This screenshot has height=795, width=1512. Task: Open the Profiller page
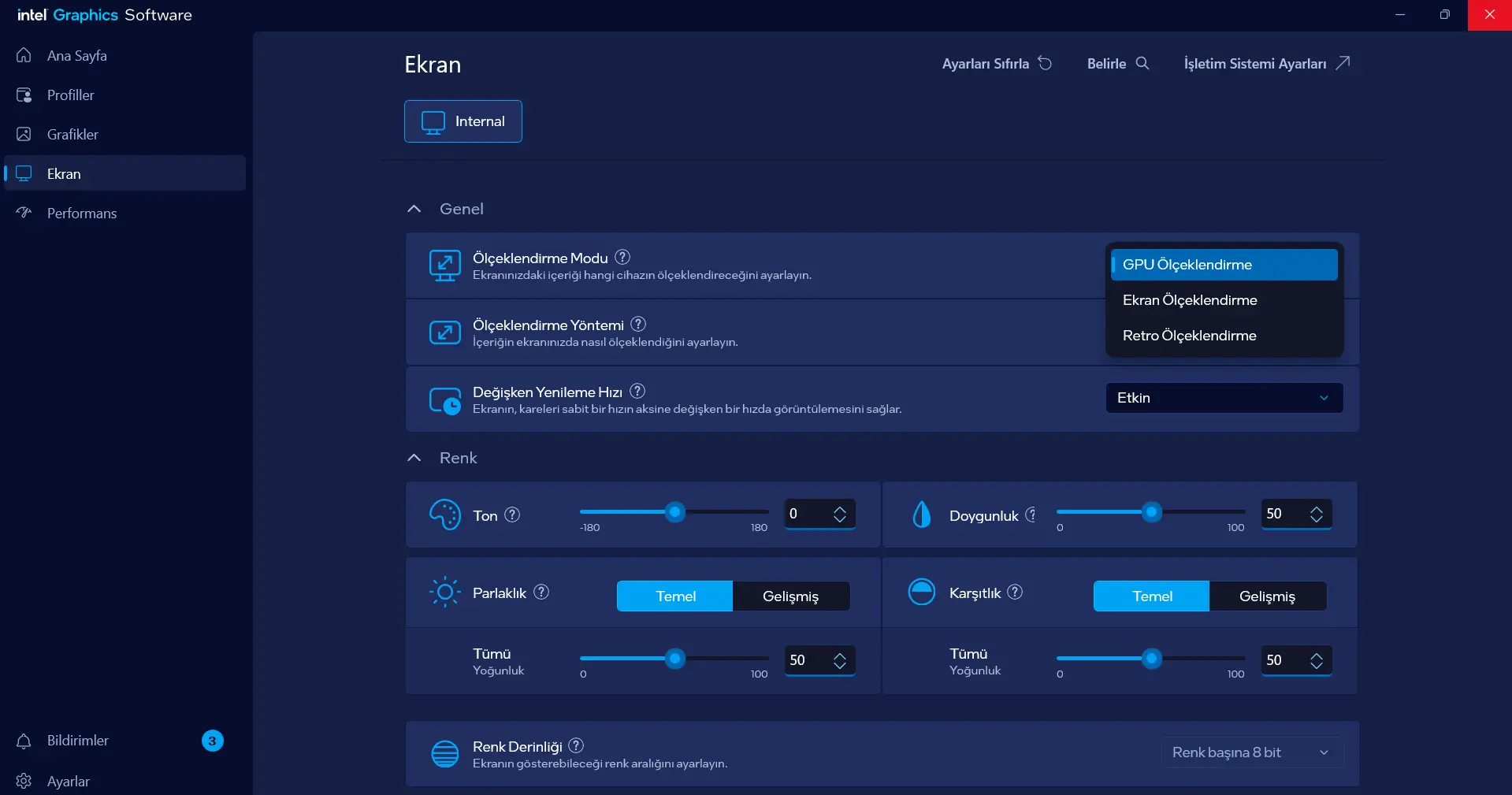pos(126,95)
